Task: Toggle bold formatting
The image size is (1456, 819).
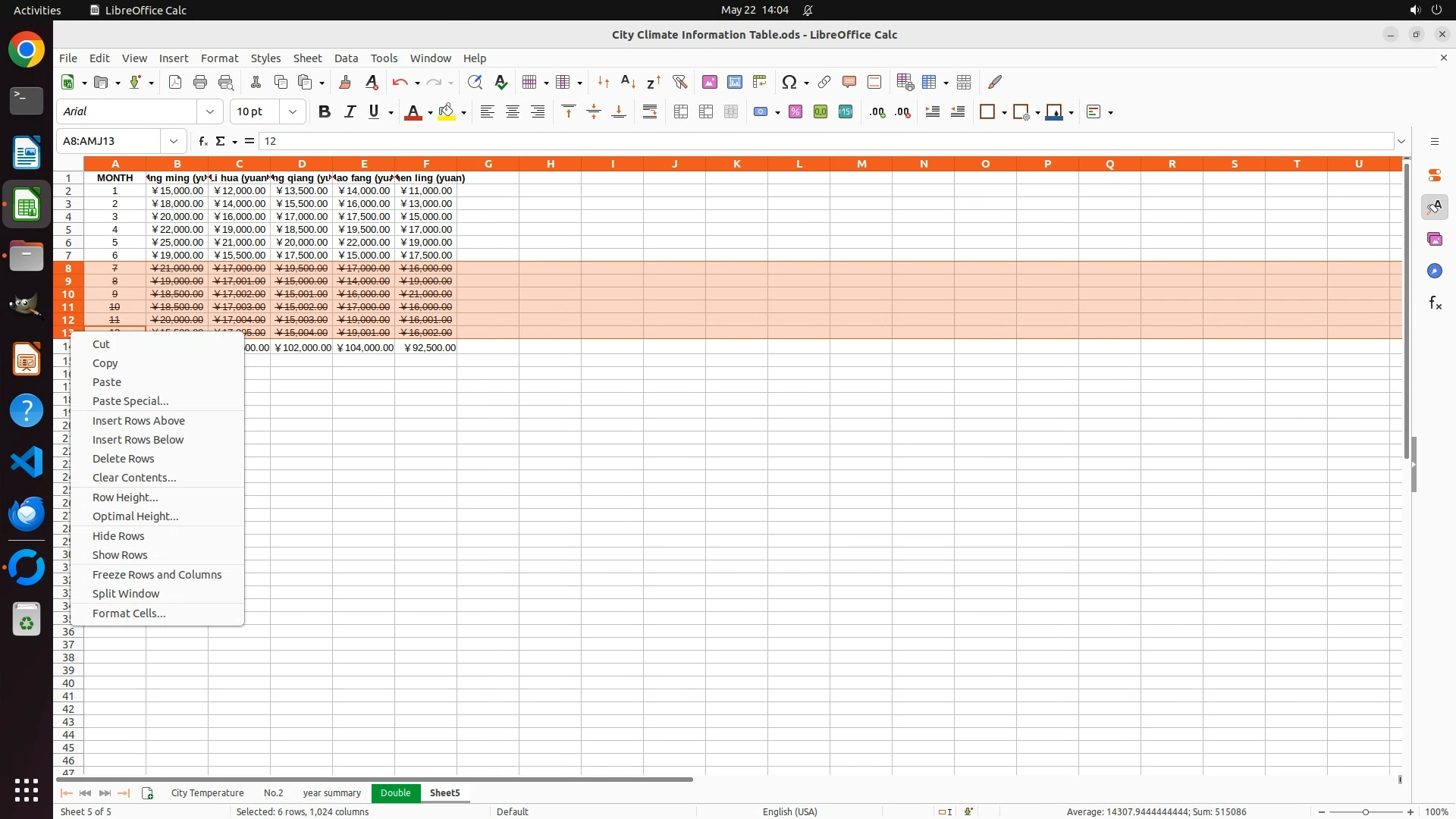Action: click(325, 112)
